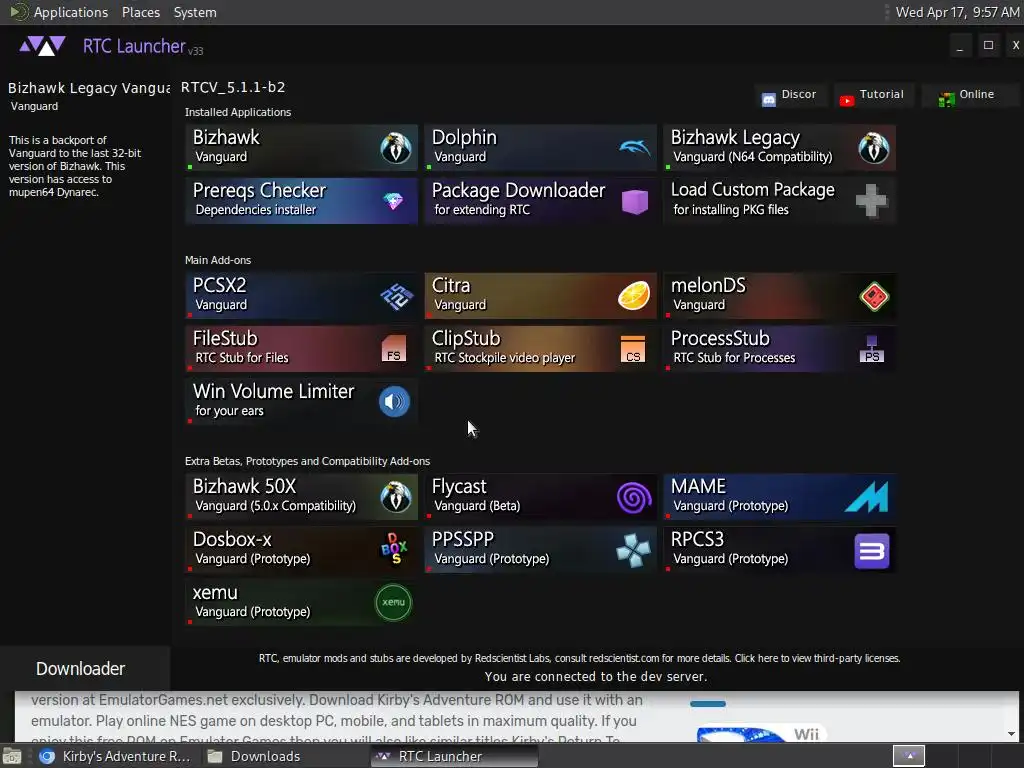
Task: Click 'Dependencies installer' subtitle text
Action: pyautogui.click(x=255, y=210)
